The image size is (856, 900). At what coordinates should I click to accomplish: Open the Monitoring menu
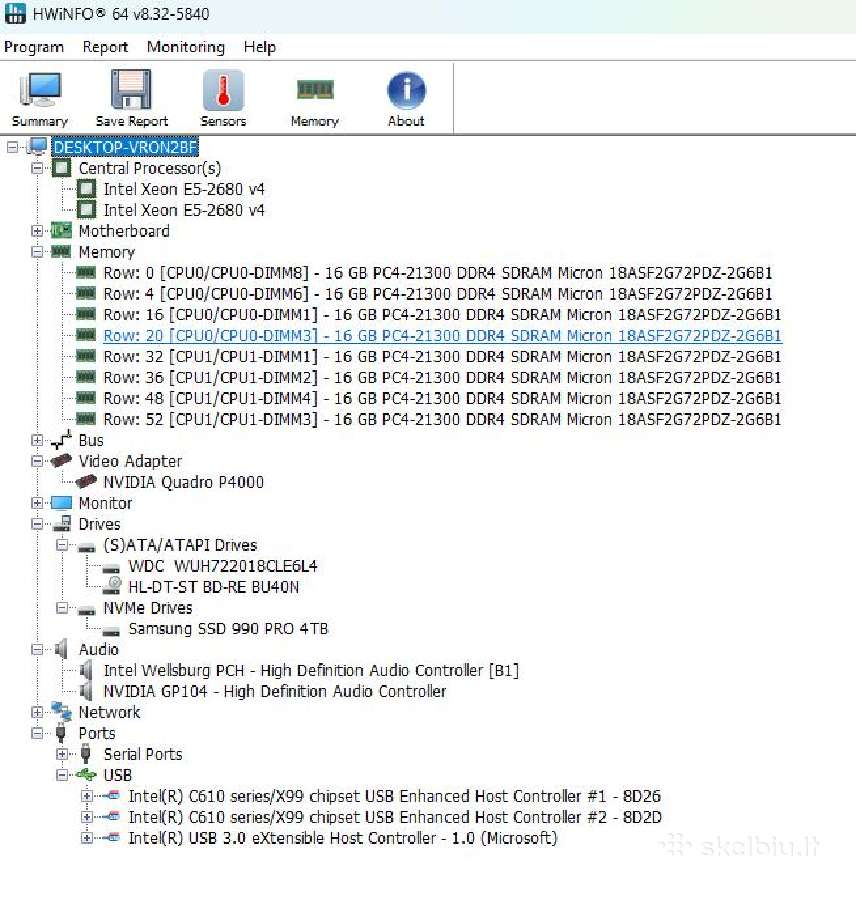point(186,47)
